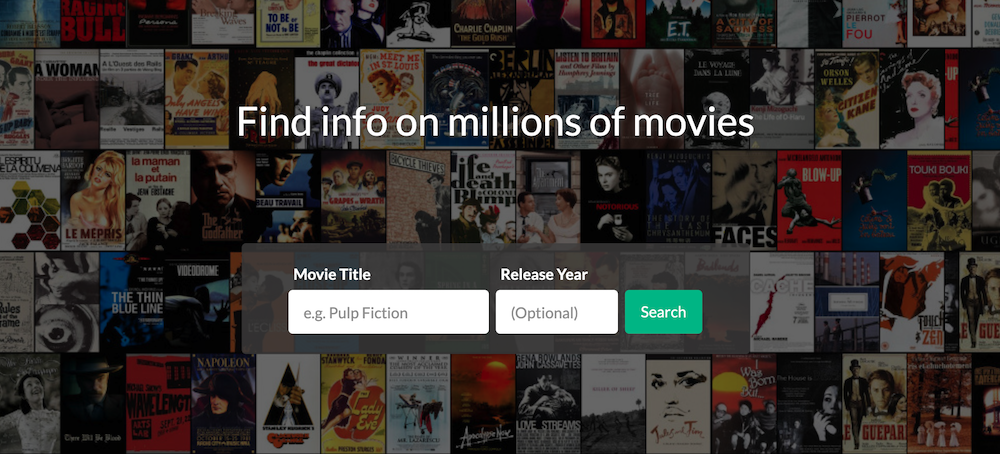Viewport: 1000px width, 454px height.
Task: Click the Le Voyage dans la Lune poster
Action: 717,99
